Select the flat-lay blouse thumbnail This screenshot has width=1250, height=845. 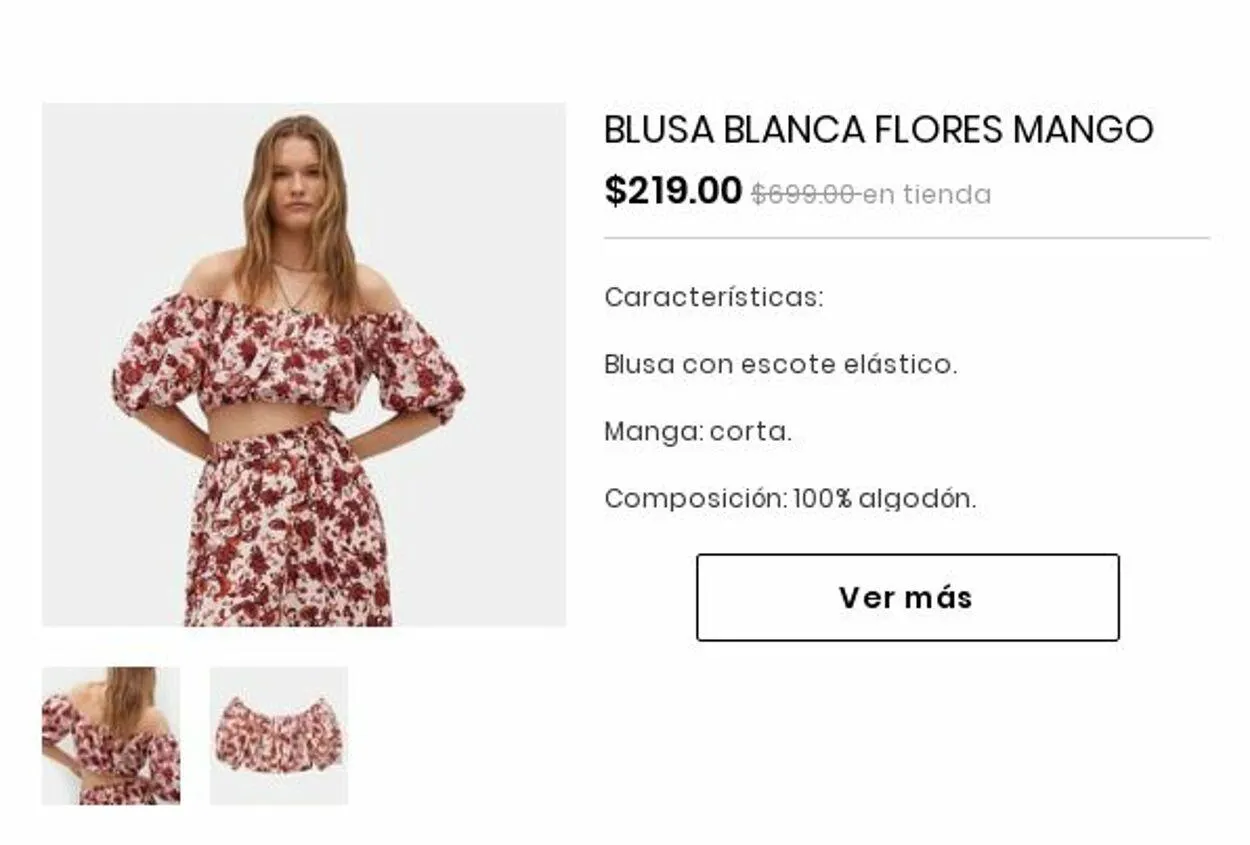pos(279,735)
